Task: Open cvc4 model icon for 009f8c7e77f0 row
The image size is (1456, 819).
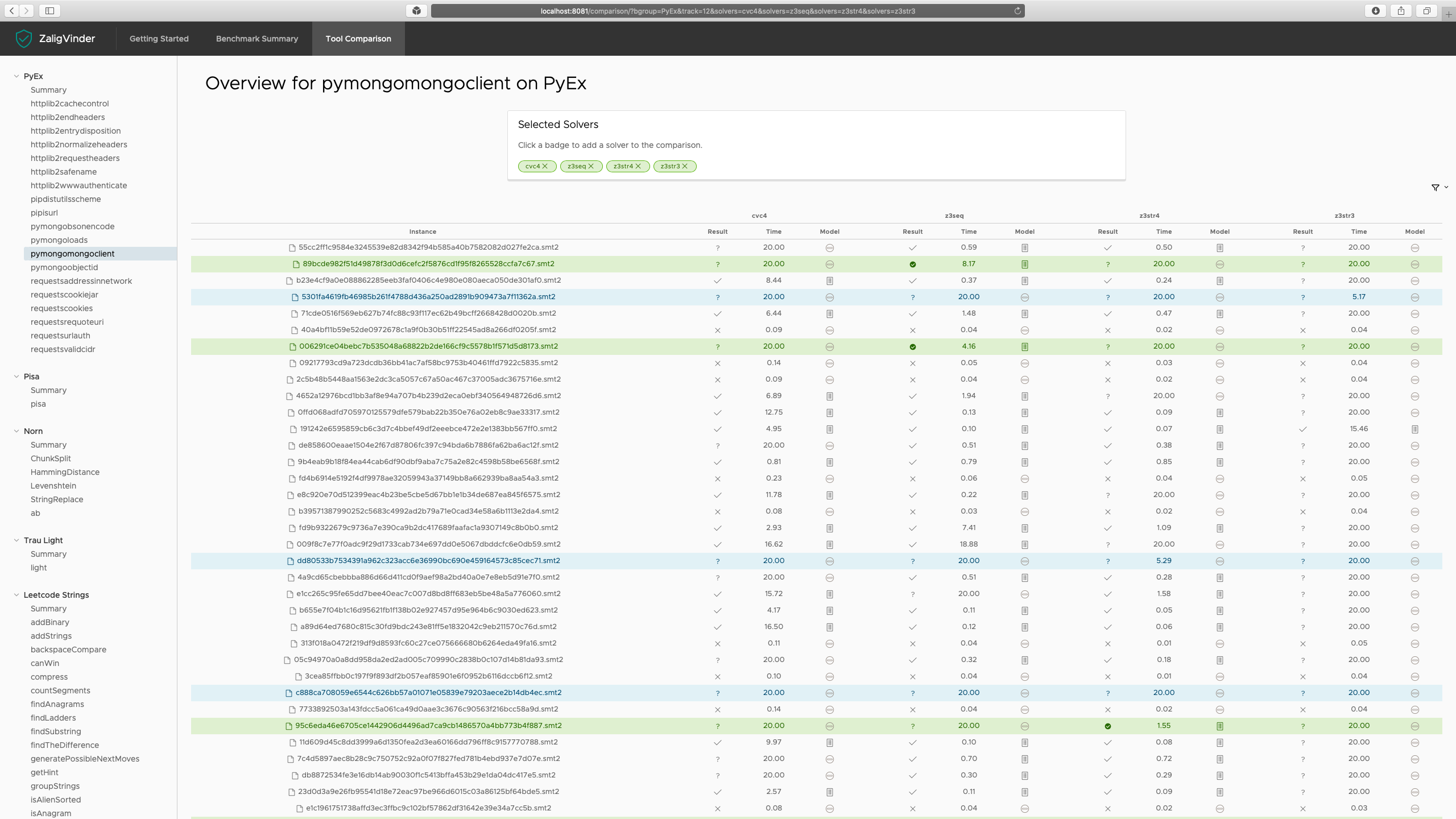Action: [x=830, y=545]
